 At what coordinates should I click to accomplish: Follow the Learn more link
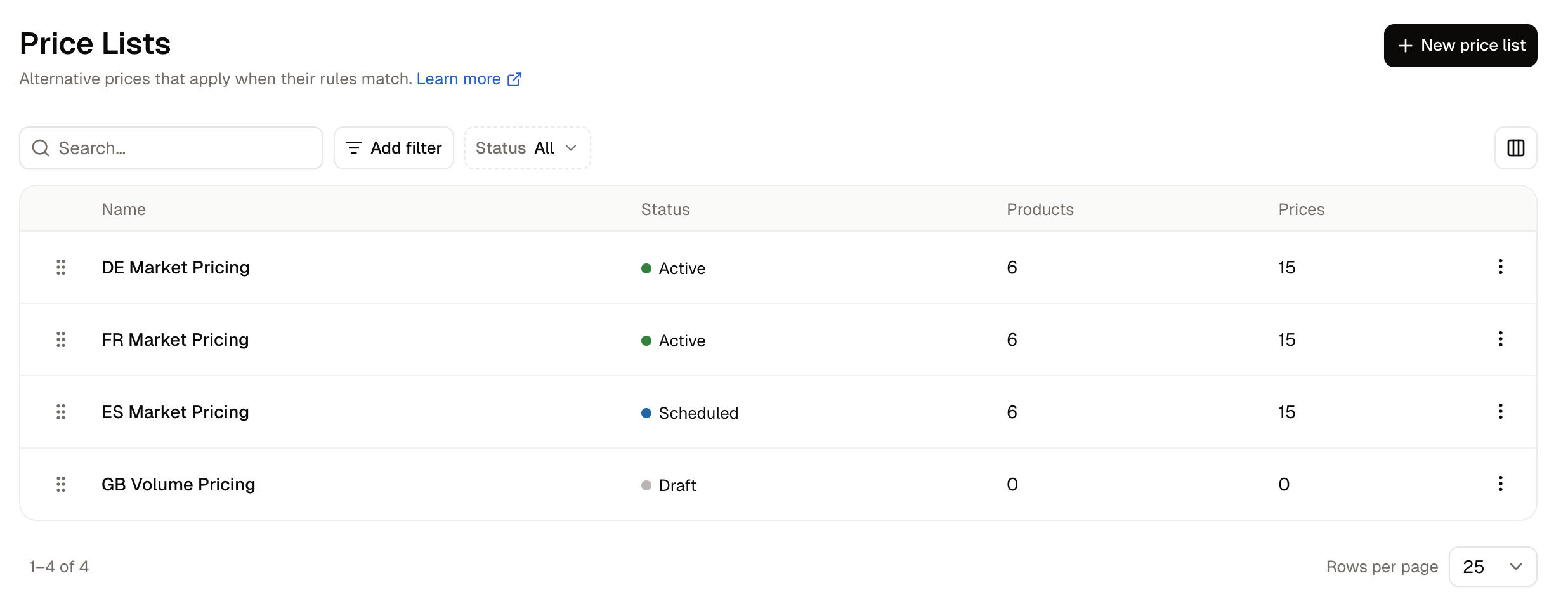coord(459,79)
